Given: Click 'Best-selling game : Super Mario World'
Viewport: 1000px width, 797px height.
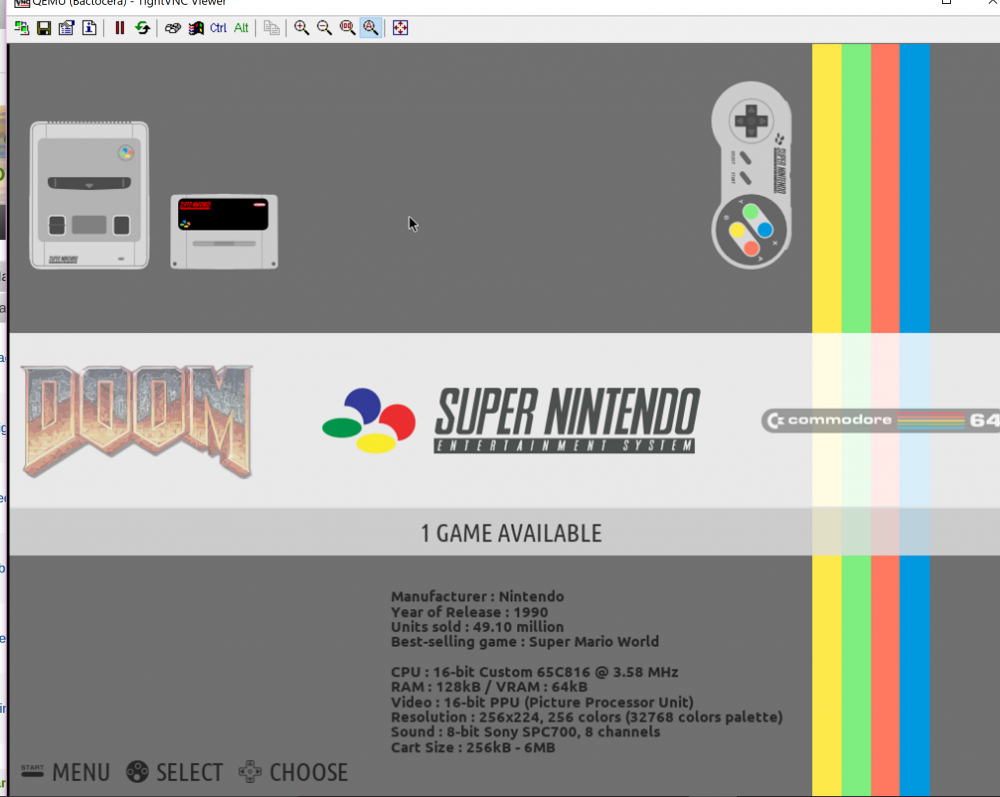Looking at the screenshot, I should [525, 641].
